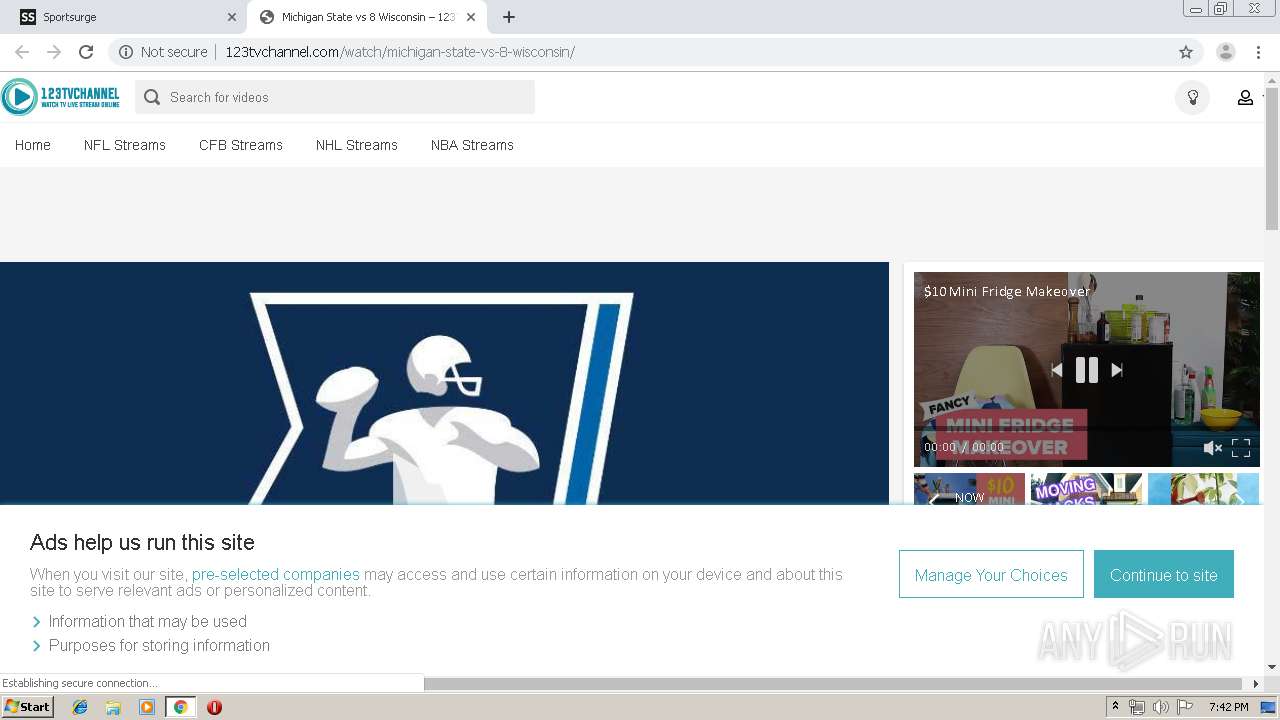Click the Not secure site info icon
1280x720 pixels.
126,52
